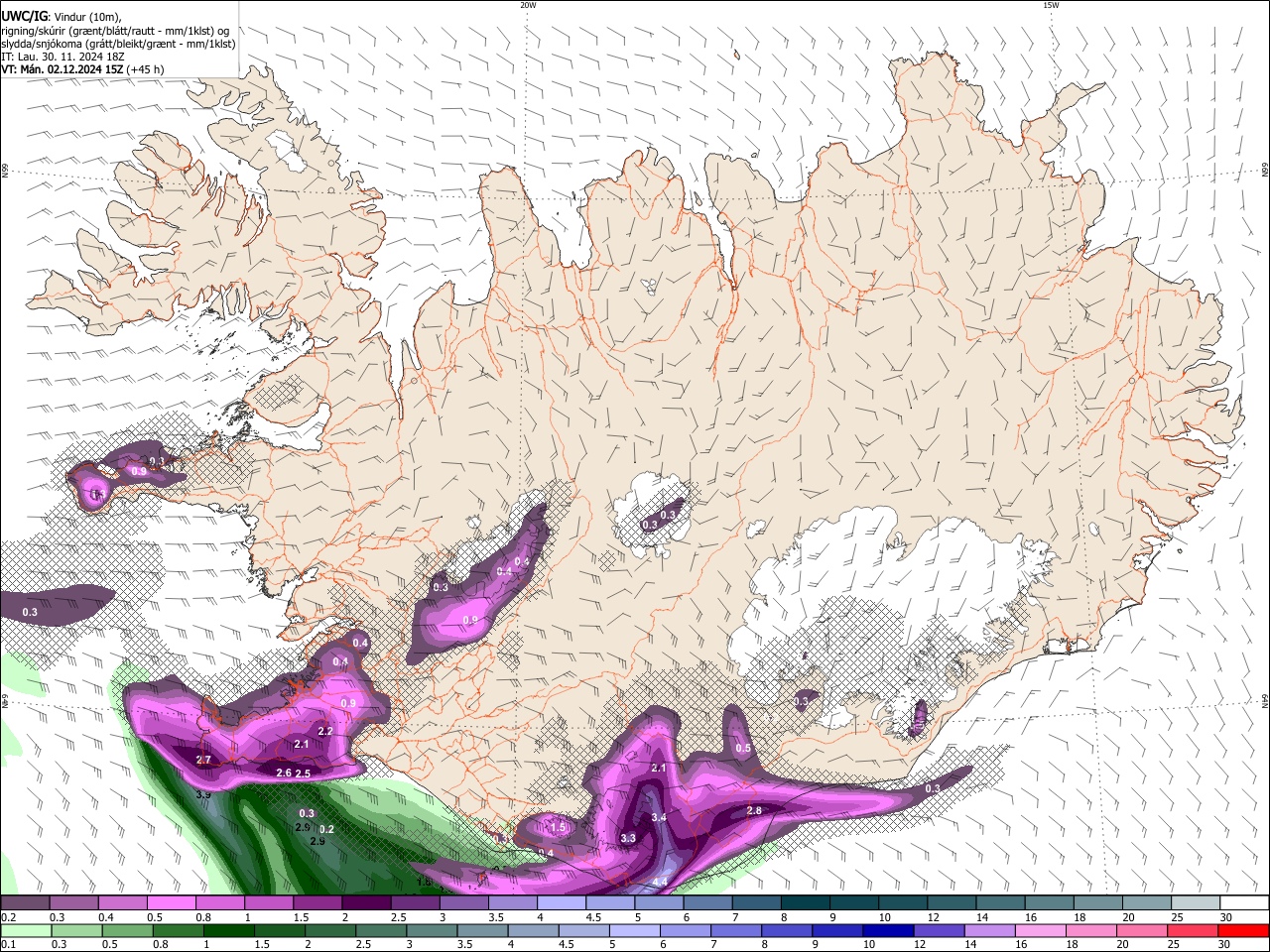Click the '15W' longitude label
The image size is (1270, 952).
1051,5
